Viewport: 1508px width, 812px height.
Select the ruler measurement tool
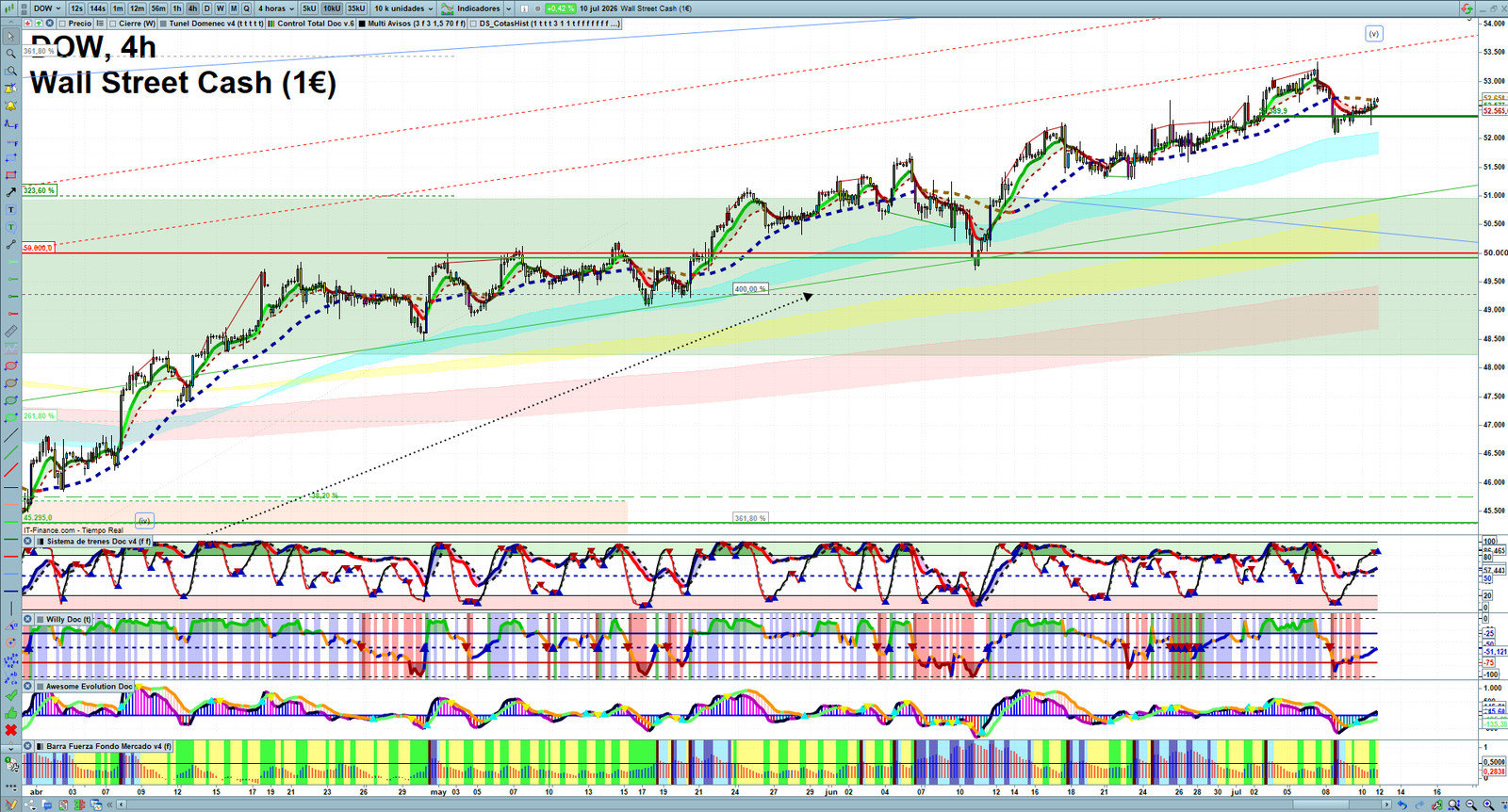(11, 332)
